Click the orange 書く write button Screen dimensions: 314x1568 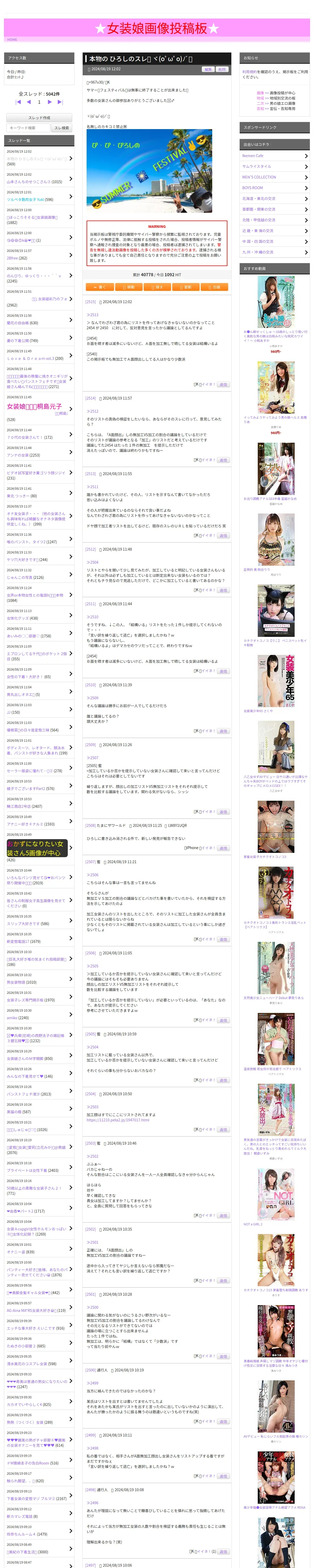99,287
